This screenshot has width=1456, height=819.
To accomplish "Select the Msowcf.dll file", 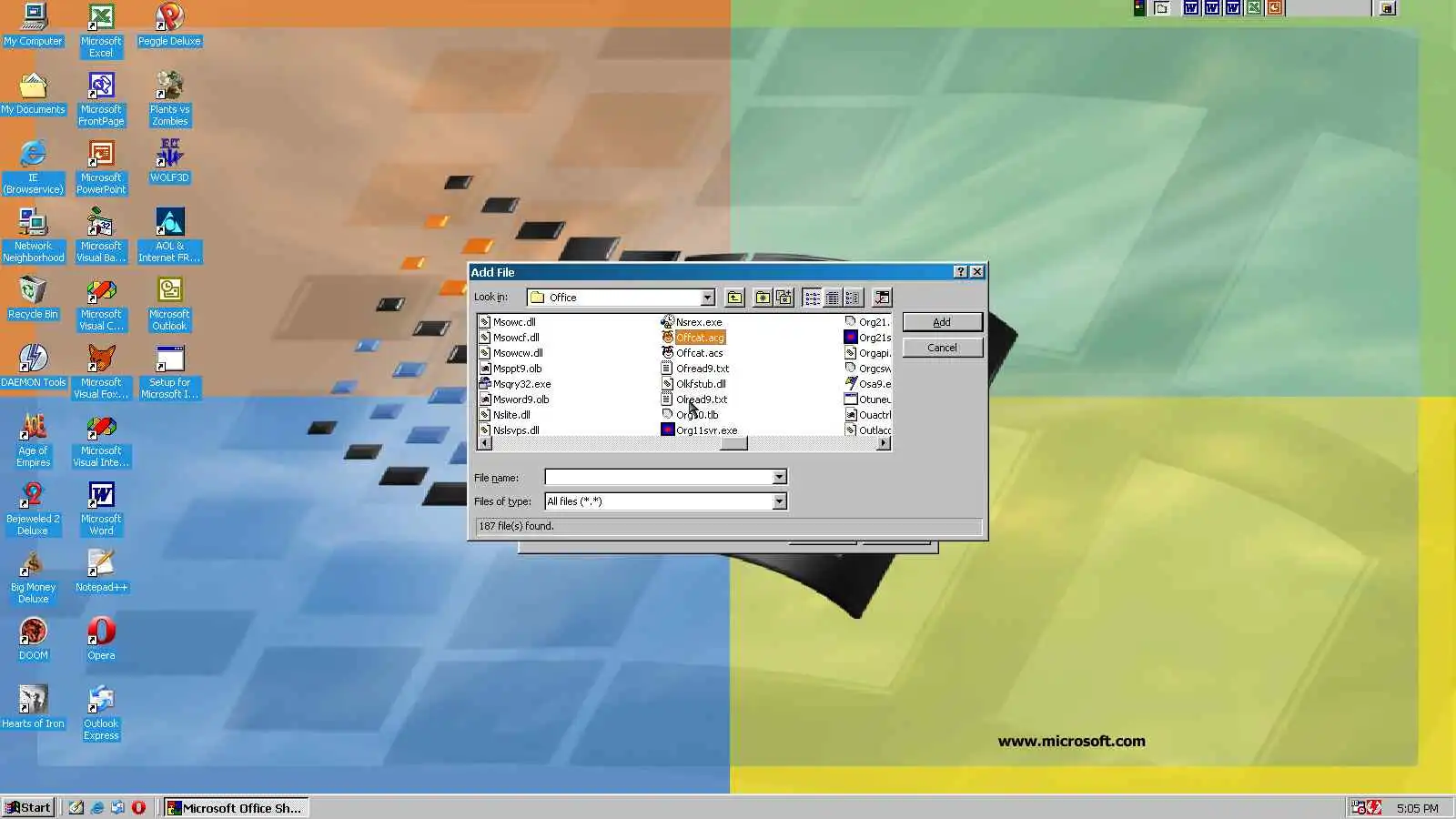I will coord(510,338).
